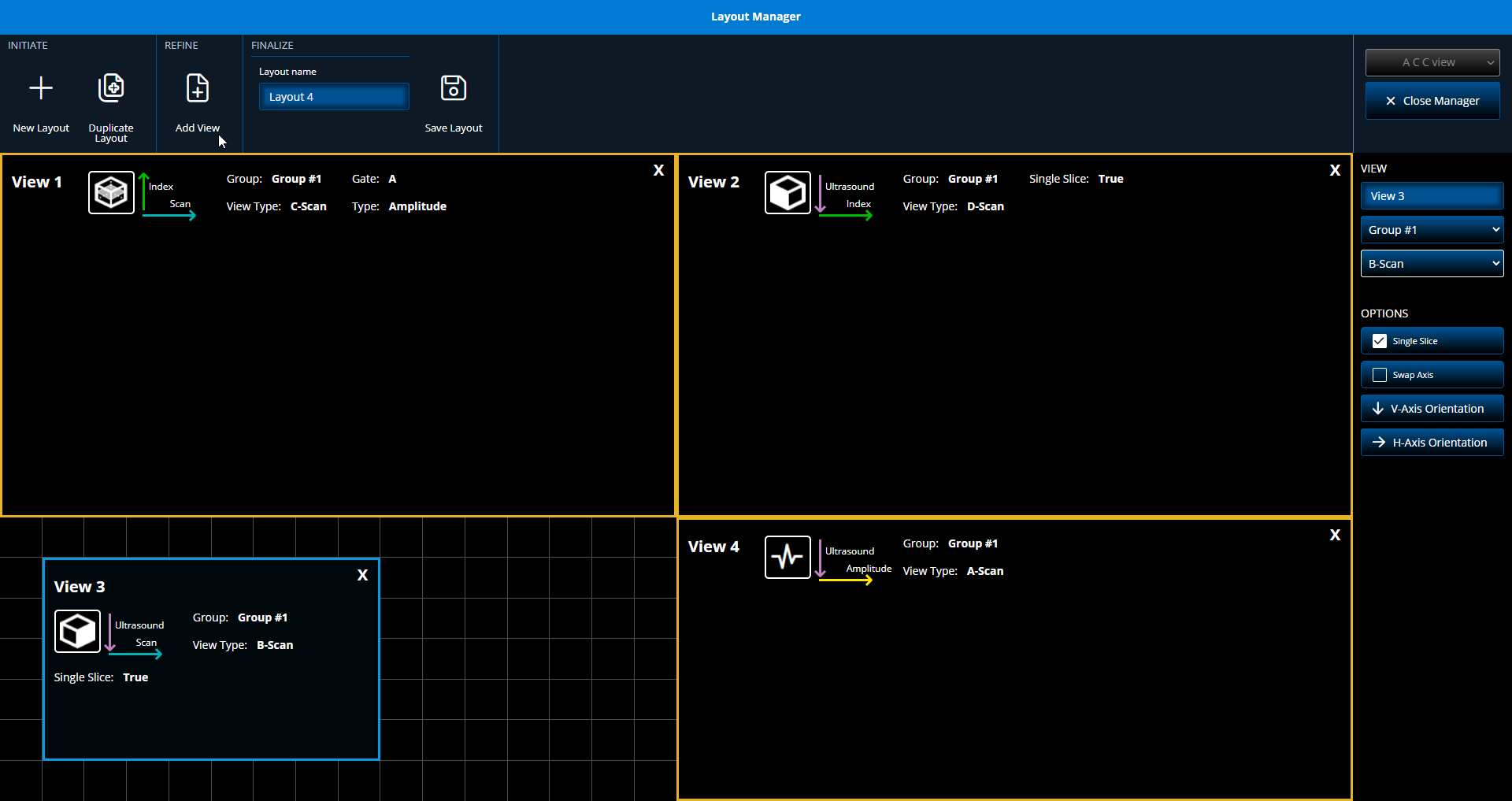Close View 1 panel using X
The height and width of the screenshot is (801, 1512).
(x=658, y=170)
